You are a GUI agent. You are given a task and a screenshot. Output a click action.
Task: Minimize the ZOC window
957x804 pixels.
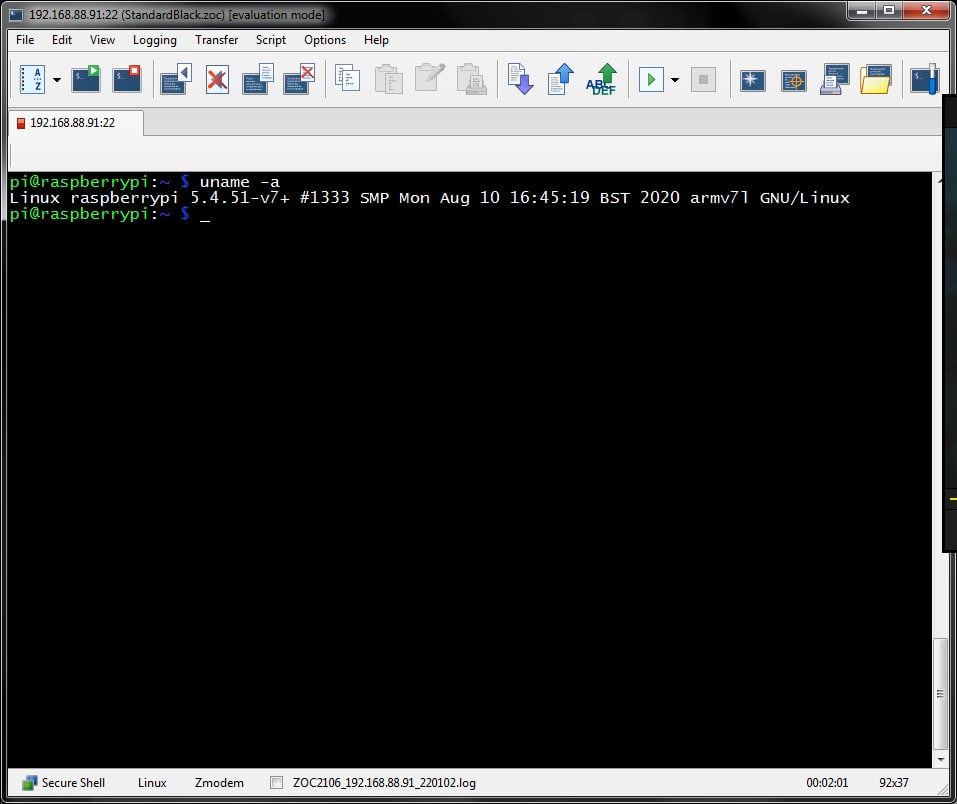click(x=862, y=10)
